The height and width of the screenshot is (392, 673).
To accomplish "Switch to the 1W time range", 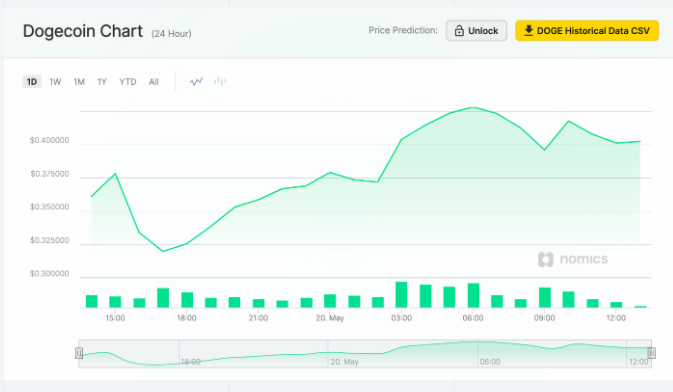I will (x=55, y=82).
